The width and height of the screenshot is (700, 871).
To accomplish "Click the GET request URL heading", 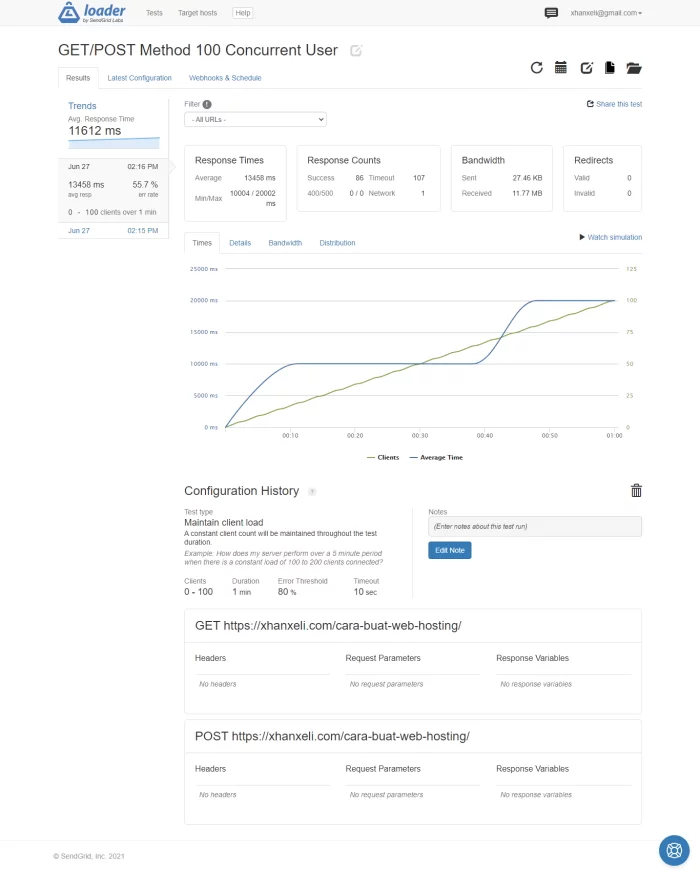I will pos(328,626).
